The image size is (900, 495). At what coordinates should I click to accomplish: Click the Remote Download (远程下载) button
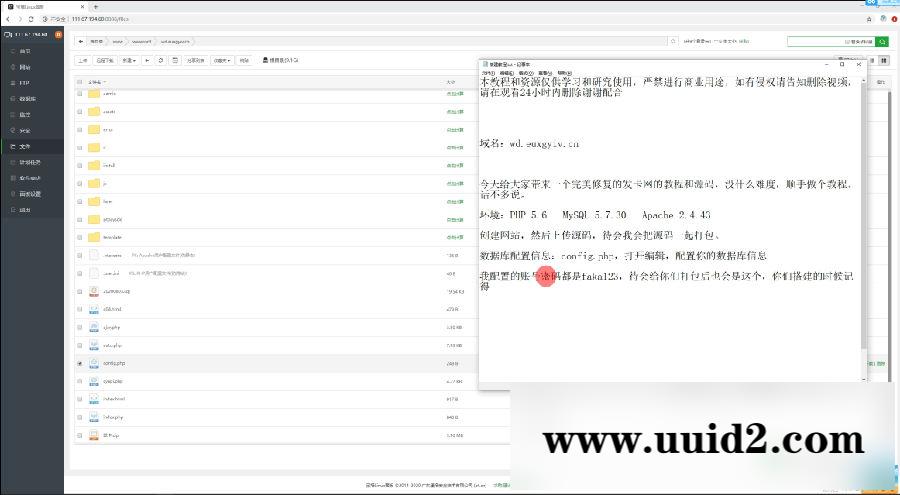[106, 61]
